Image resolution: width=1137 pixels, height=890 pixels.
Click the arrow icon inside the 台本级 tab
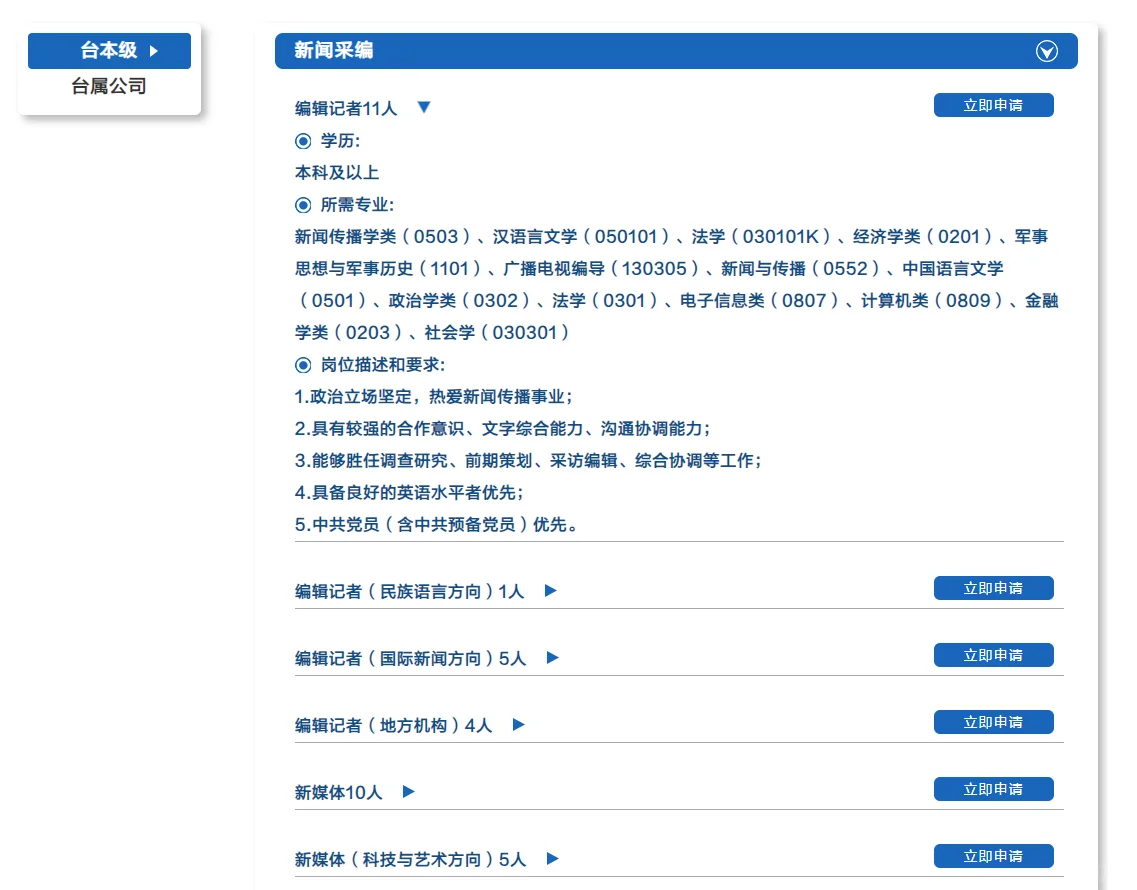point(152,50)
